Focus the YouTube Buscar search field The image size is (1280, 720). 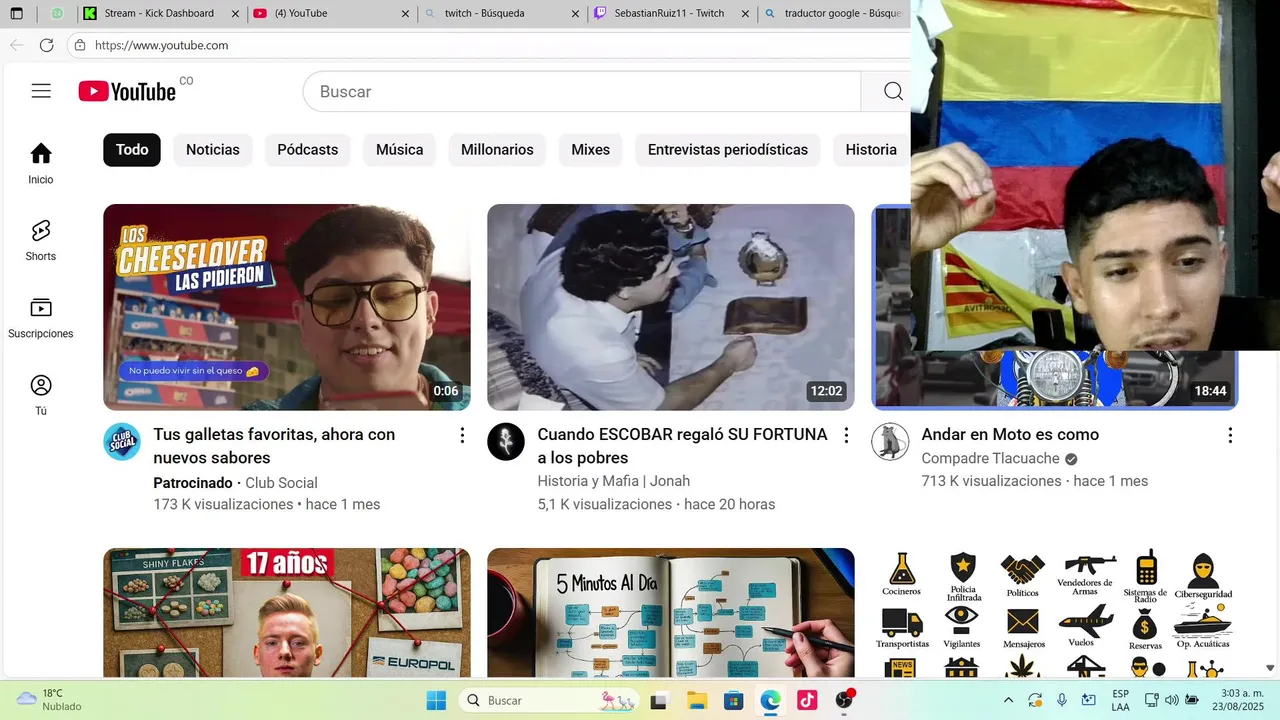coord(582,91)
